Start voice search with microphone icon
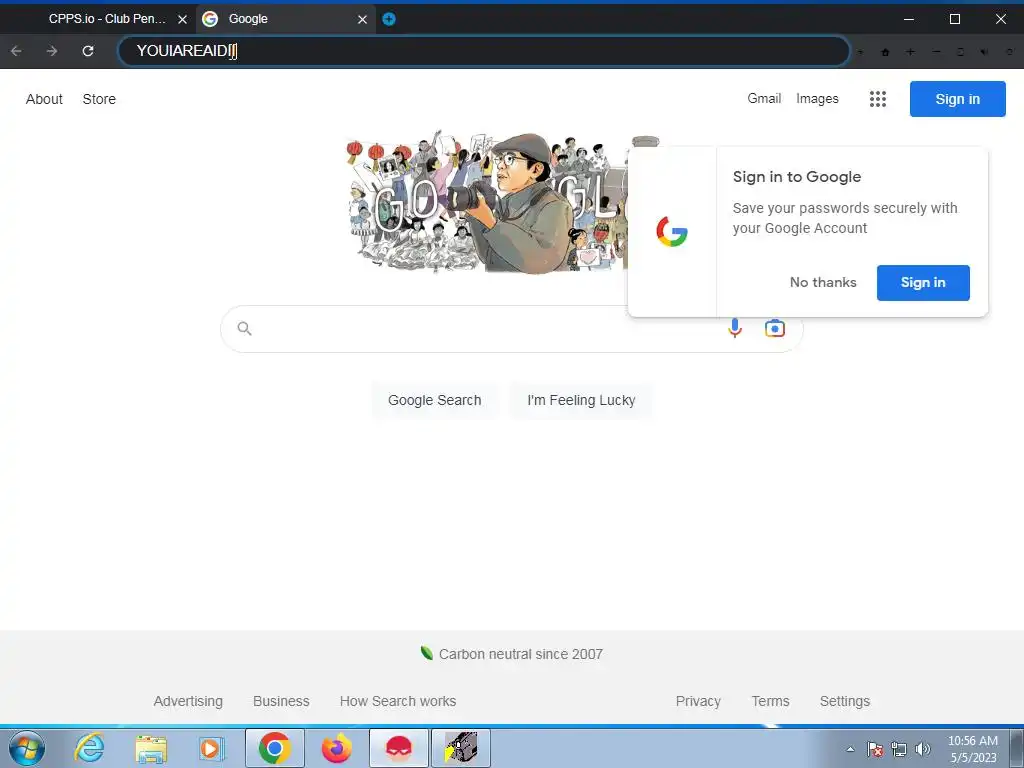The height and width of the screenshot is (768, 1024). coord(735,328)
